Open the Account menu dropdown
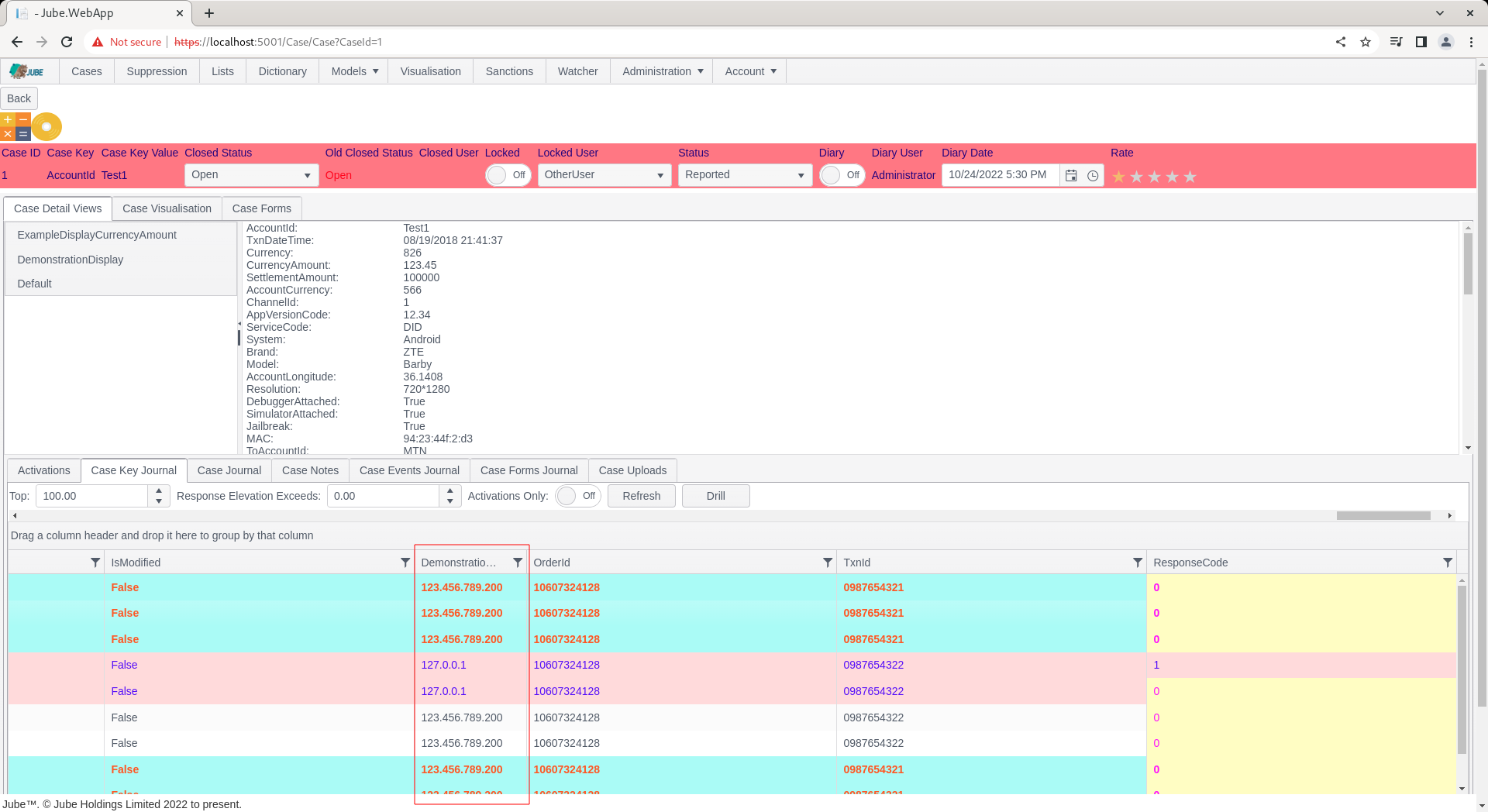The height and width of the screenshot is (812, 1488). tap(750, 71)
